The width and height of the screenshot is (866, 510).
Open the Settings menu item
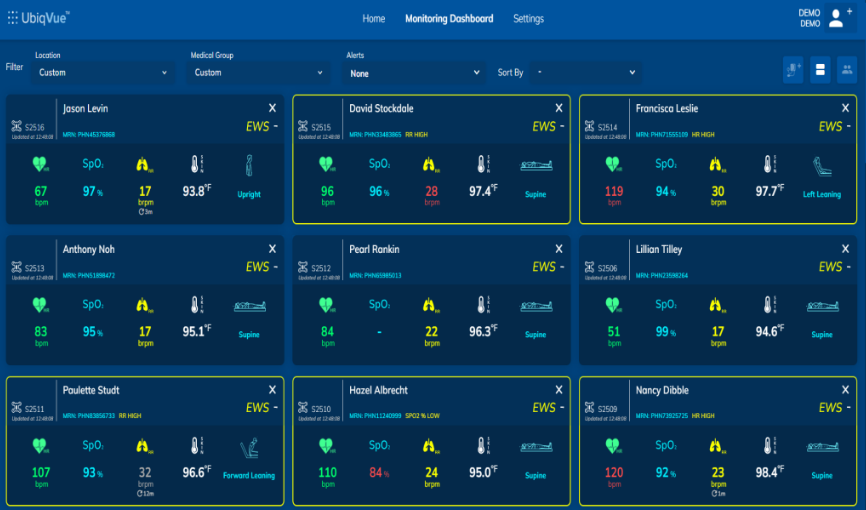coord(528,19)
